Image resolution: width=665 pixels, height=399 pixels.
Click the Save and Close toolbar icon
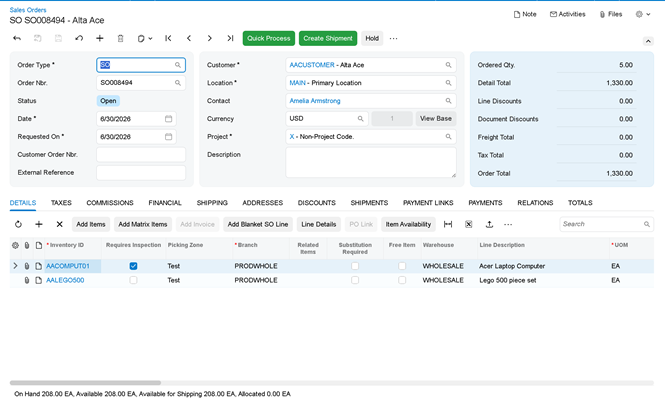click(38, 38)
